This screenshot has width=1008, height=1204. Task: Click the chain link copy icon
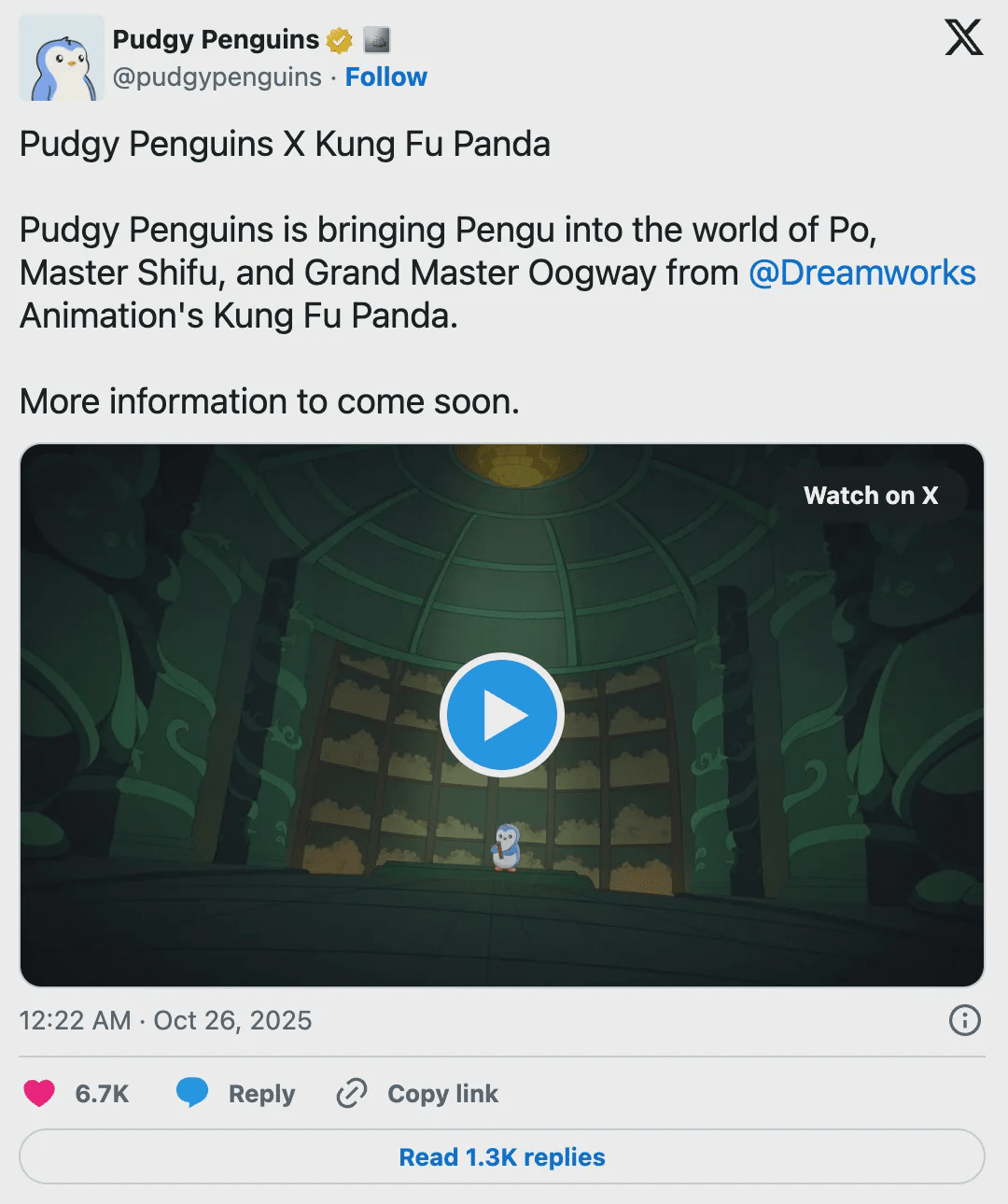(352, 1093)
